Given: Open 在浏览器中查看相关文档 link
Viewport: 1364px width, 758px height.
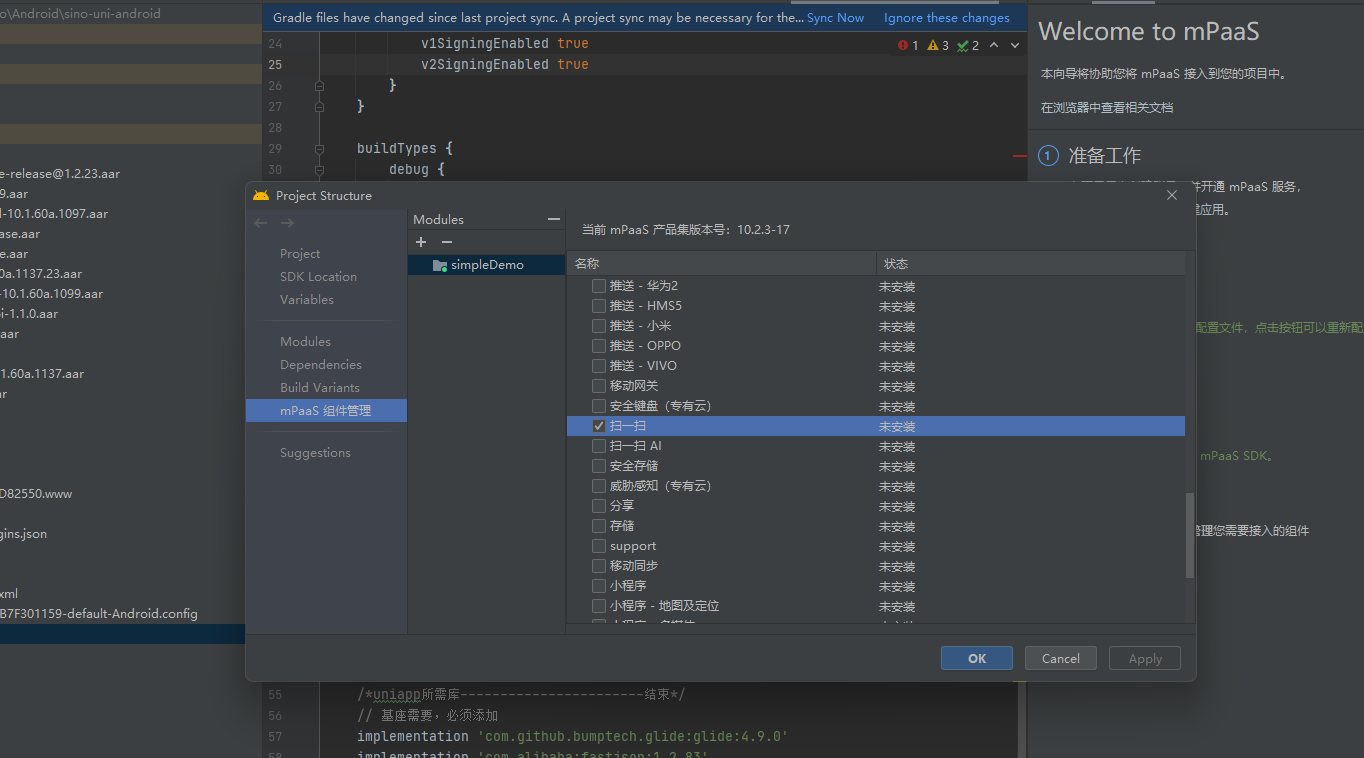Looking at the screenshot, I should click(1107, 107).
